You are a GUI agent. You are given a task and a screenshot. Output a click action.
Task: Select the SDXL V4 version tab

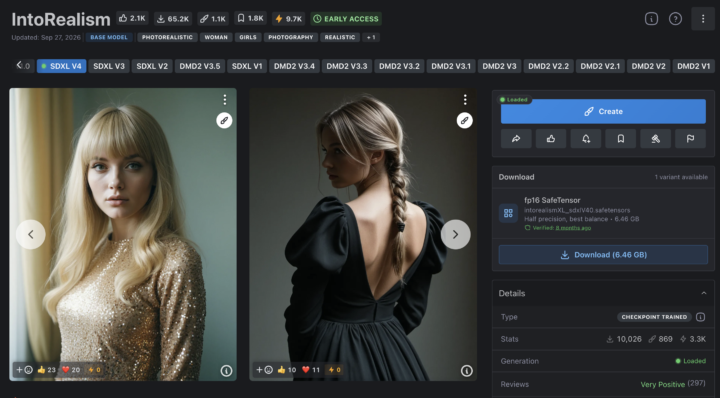[61, 66]
